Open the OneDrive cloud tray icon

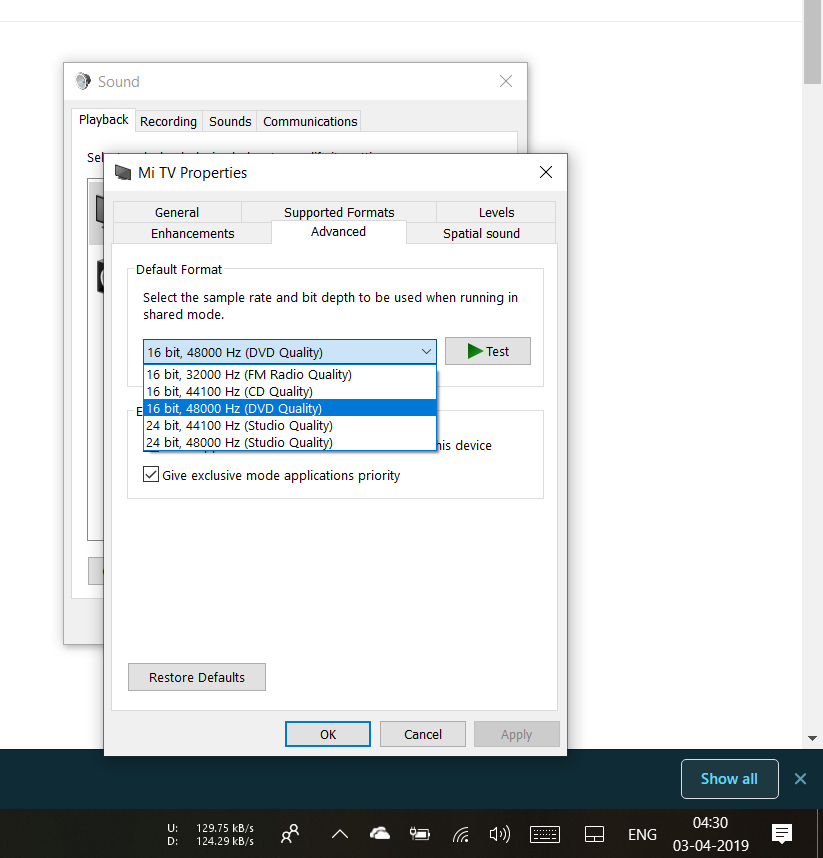[380, 833]
